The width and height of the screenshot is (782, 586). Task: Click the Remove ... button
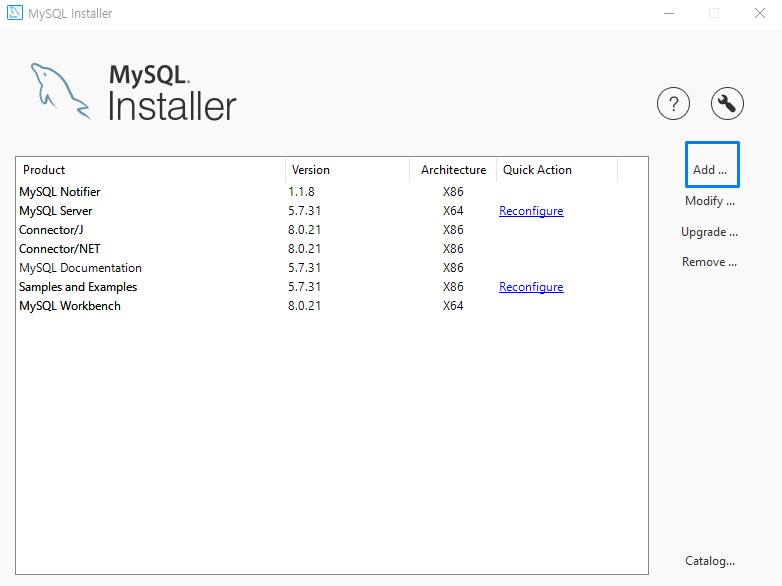point(709,262)
